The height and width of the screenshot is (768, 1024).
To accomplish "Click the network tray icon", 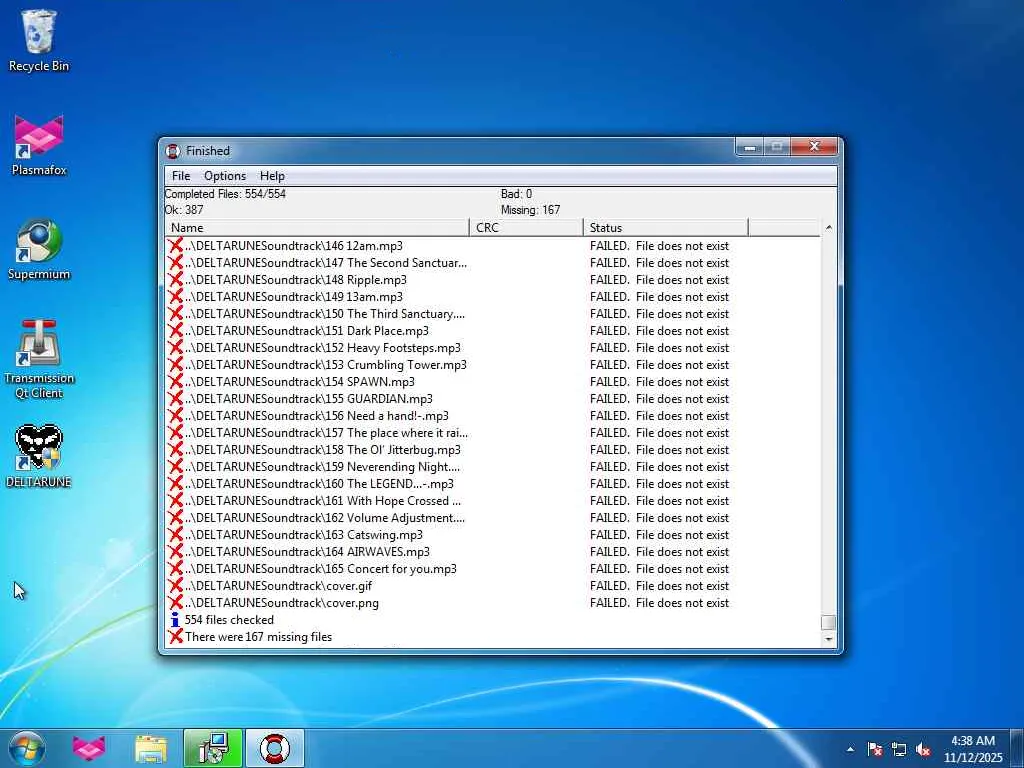I will click(x=899, y=749).
